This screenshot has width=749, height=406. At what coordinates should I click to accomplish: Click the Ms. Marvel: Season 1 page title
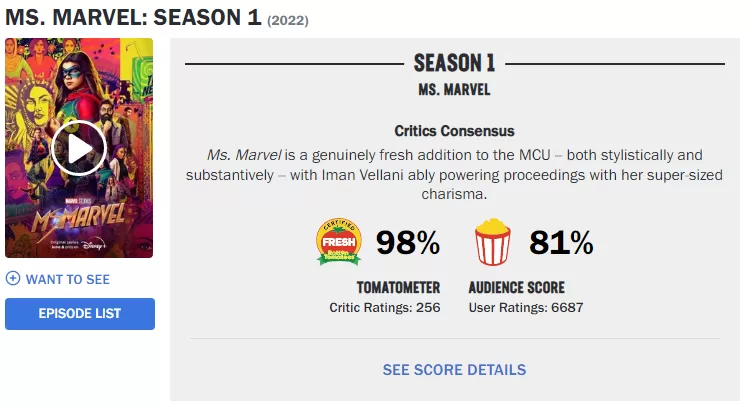pyautogui.click(x=133, y=18)
